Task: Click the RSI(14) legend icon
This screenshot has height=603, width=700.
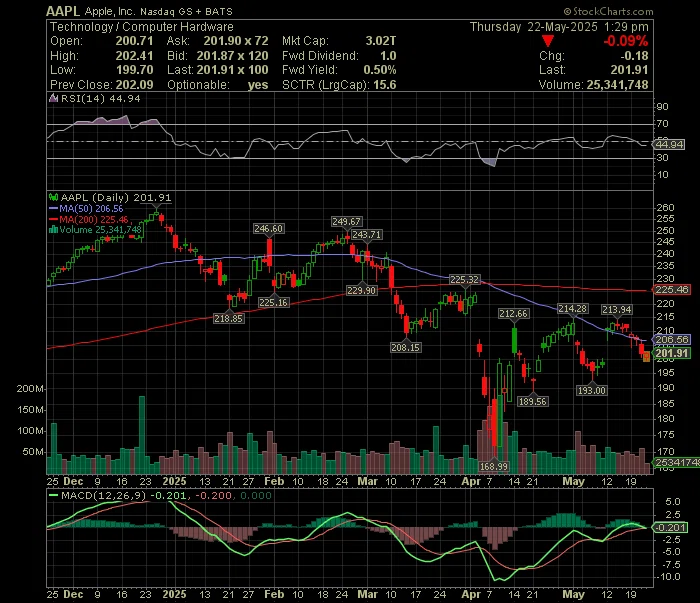Action: click(x=53, y=99)
